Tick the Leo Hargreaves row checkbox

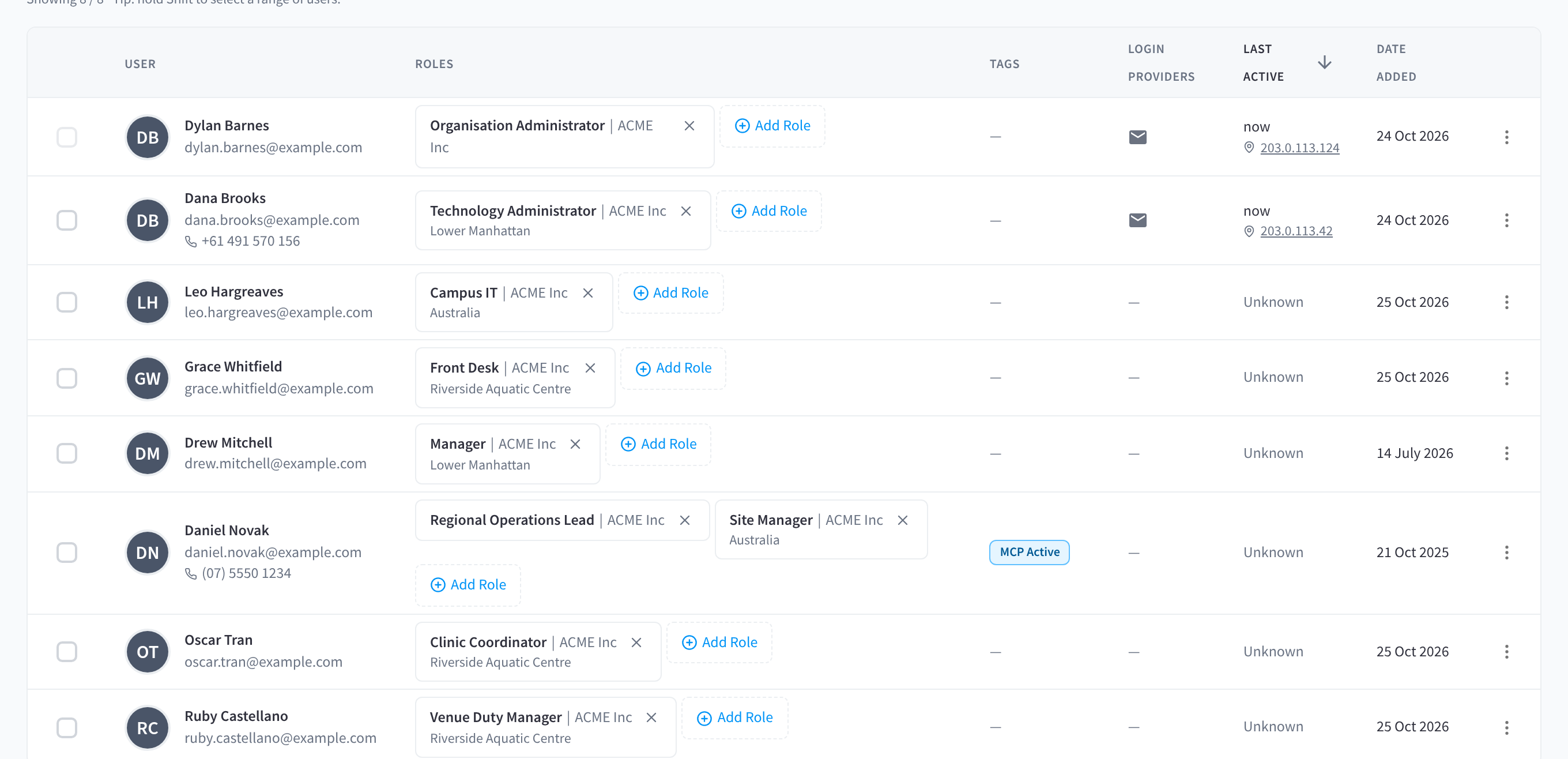pos(67,302)
